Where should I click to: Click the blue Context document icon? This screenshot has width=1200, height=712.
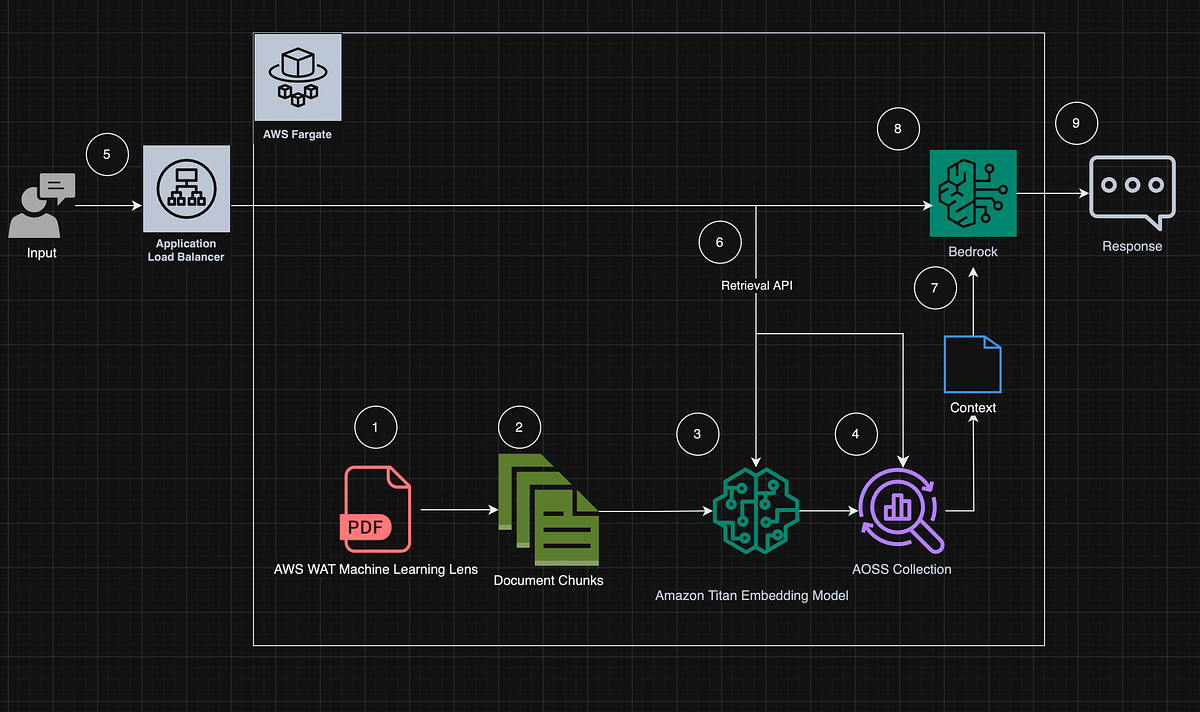click(972, 364)
